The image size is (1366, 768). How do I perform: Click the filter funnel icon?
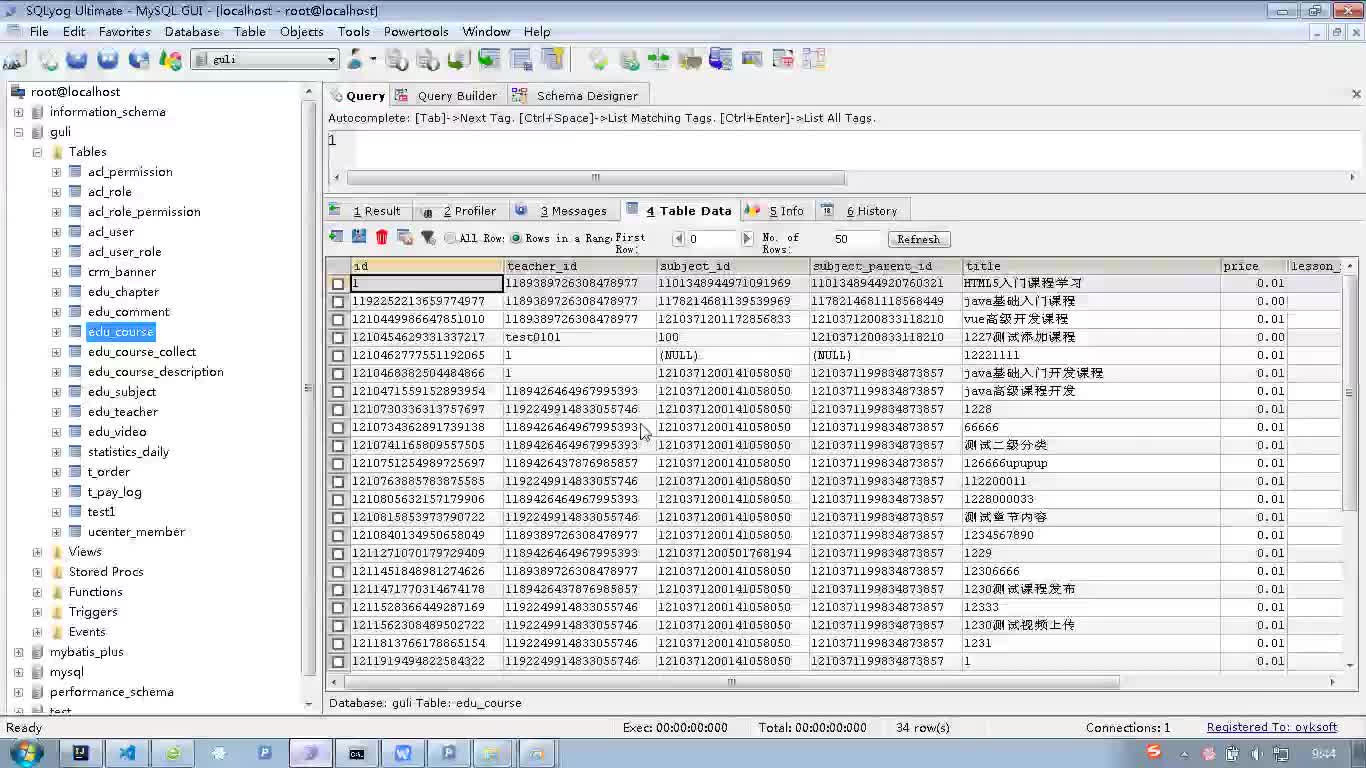[428, 237]
